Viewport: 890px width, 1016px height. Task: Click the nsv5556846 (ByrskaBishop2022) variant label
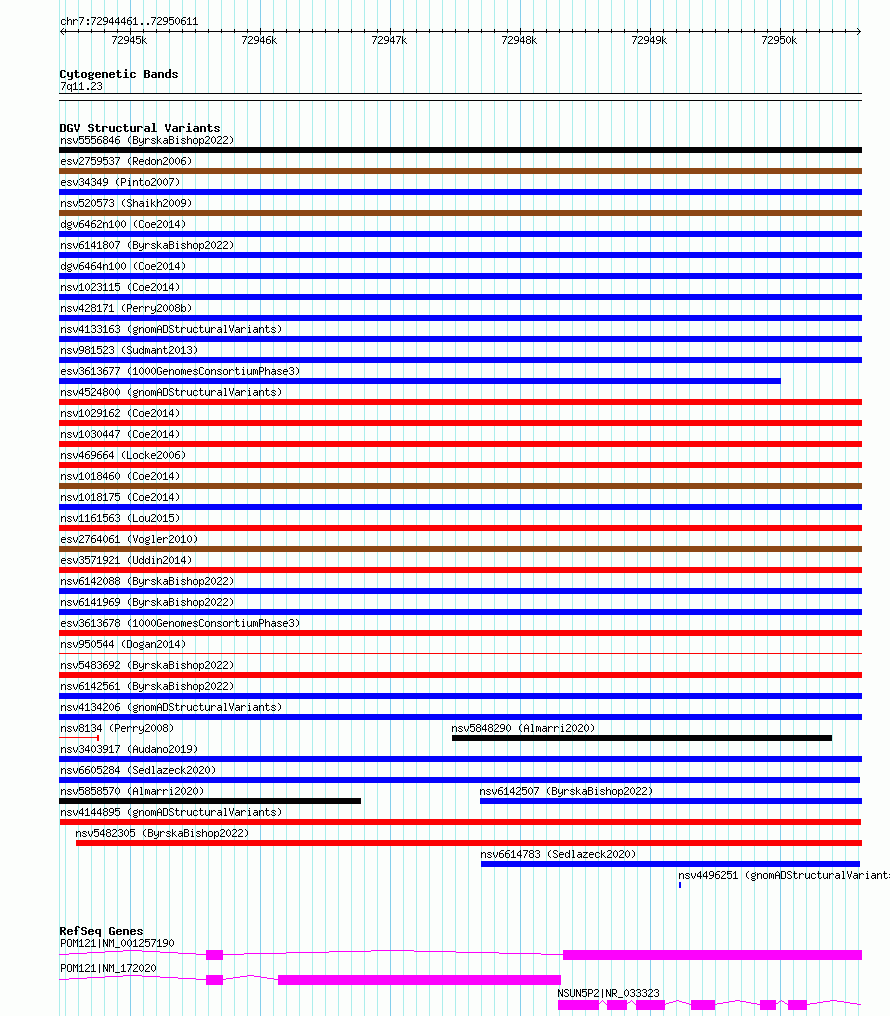tap(147, 140)
